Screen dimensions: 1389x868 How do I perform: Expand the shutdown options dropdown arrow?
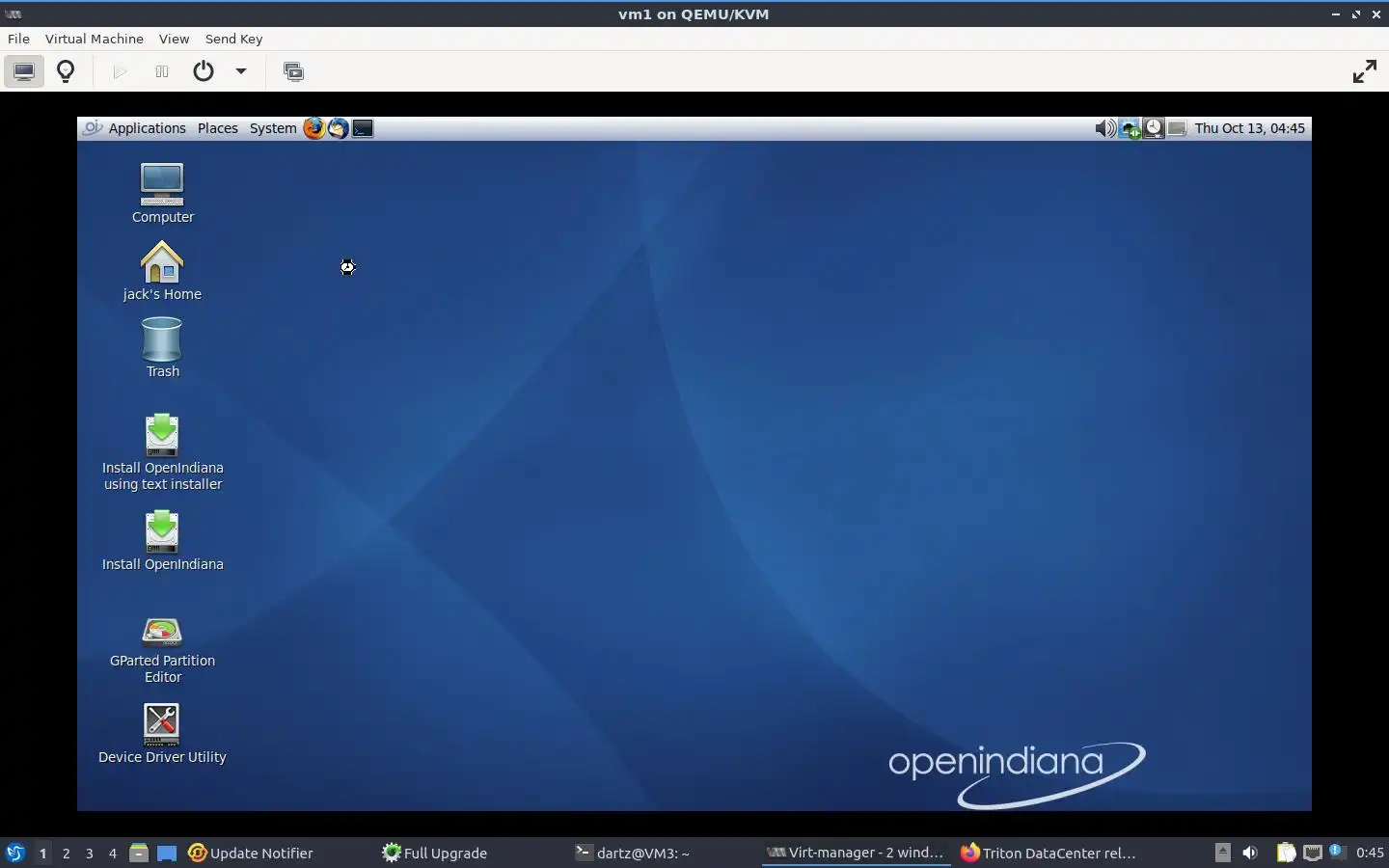point(241,71)
